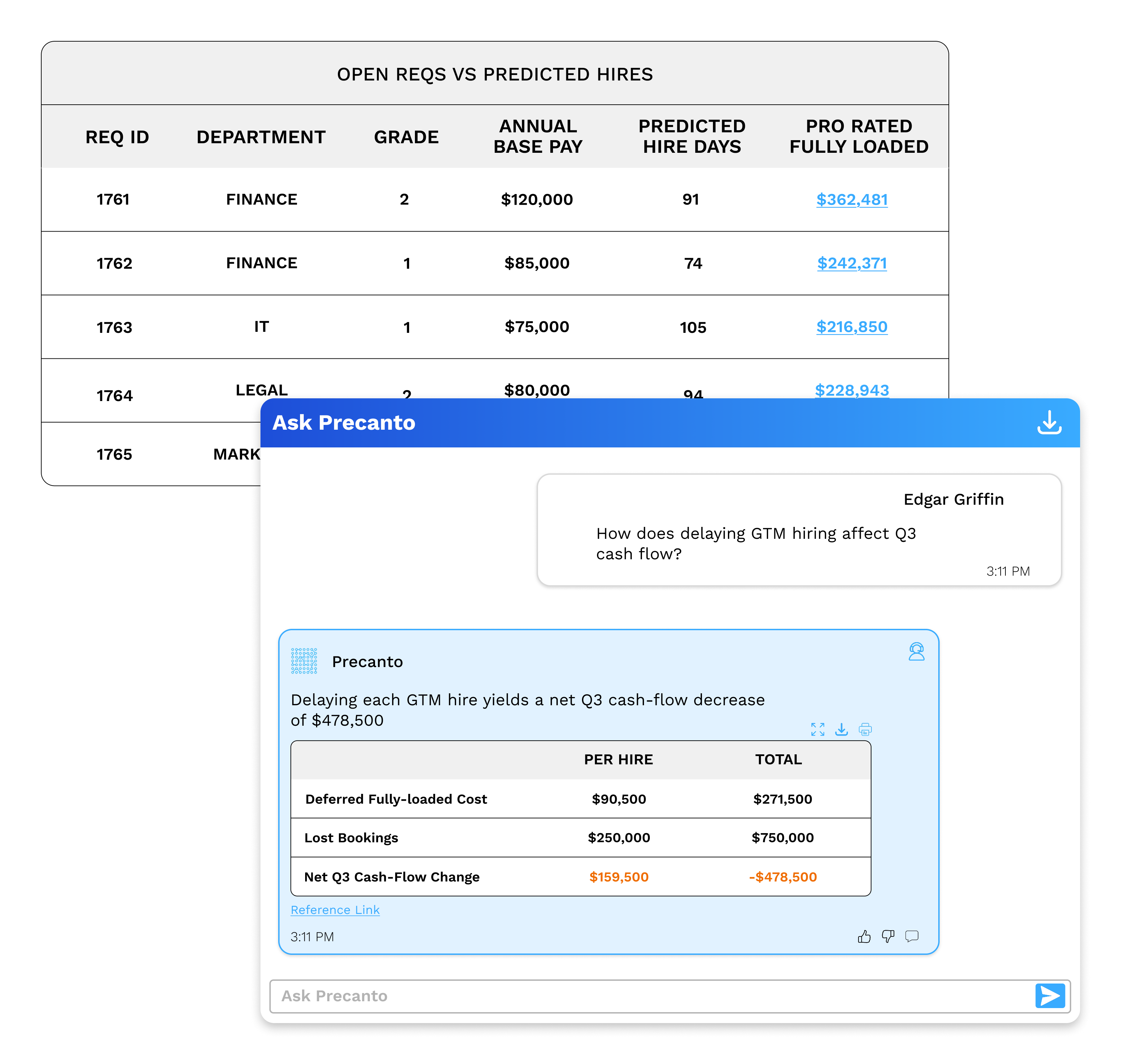The width and height of the screenshot is (1121, 1064).
Task: Open the Reference Link
Action: pos(335,910)
